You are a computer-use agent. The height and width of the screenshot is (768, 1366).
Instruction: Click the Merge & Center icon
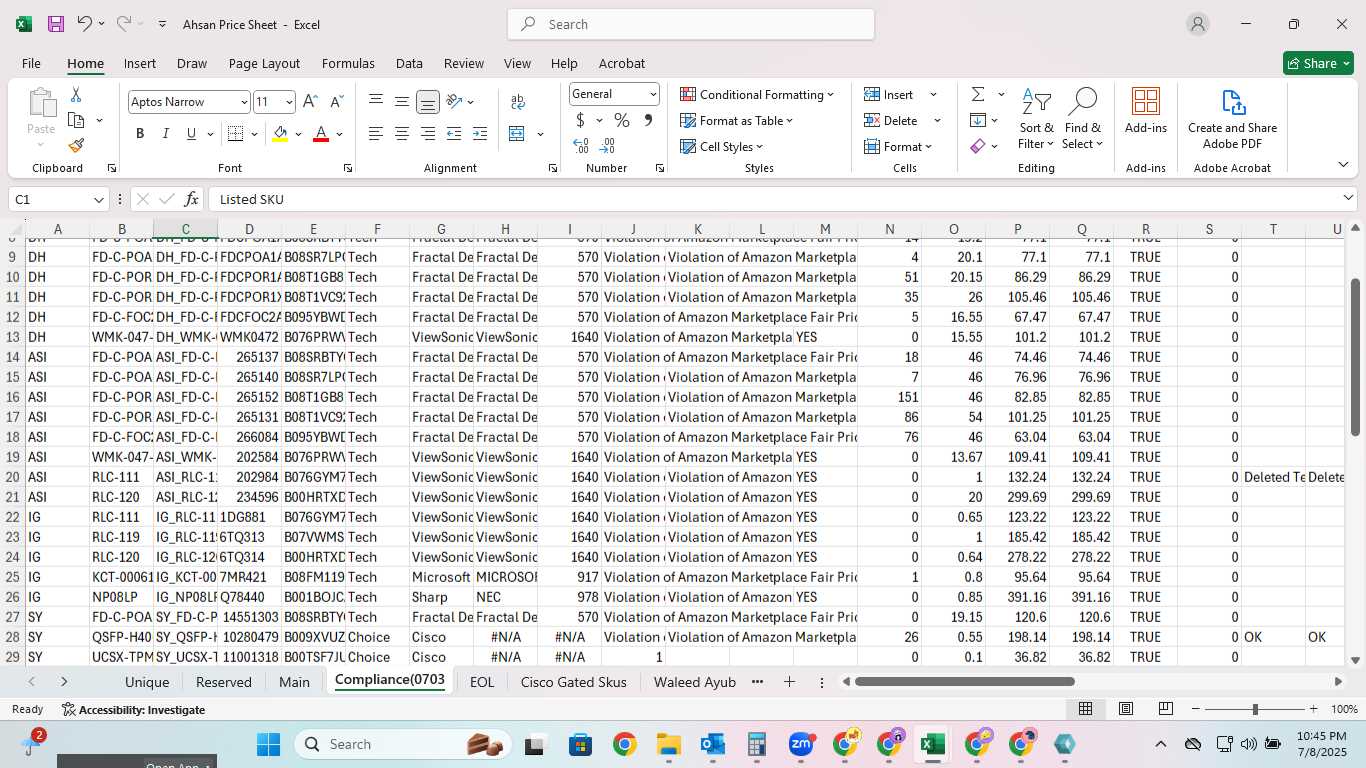[517, 134]
